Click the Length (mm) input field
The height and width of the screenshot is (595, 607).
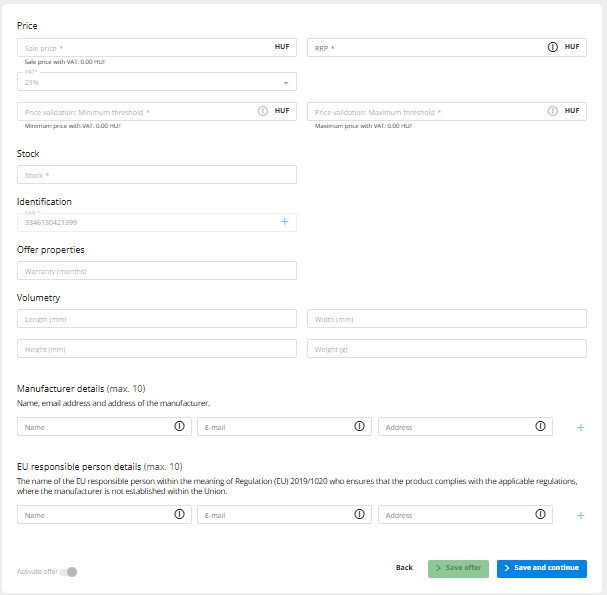156,319
